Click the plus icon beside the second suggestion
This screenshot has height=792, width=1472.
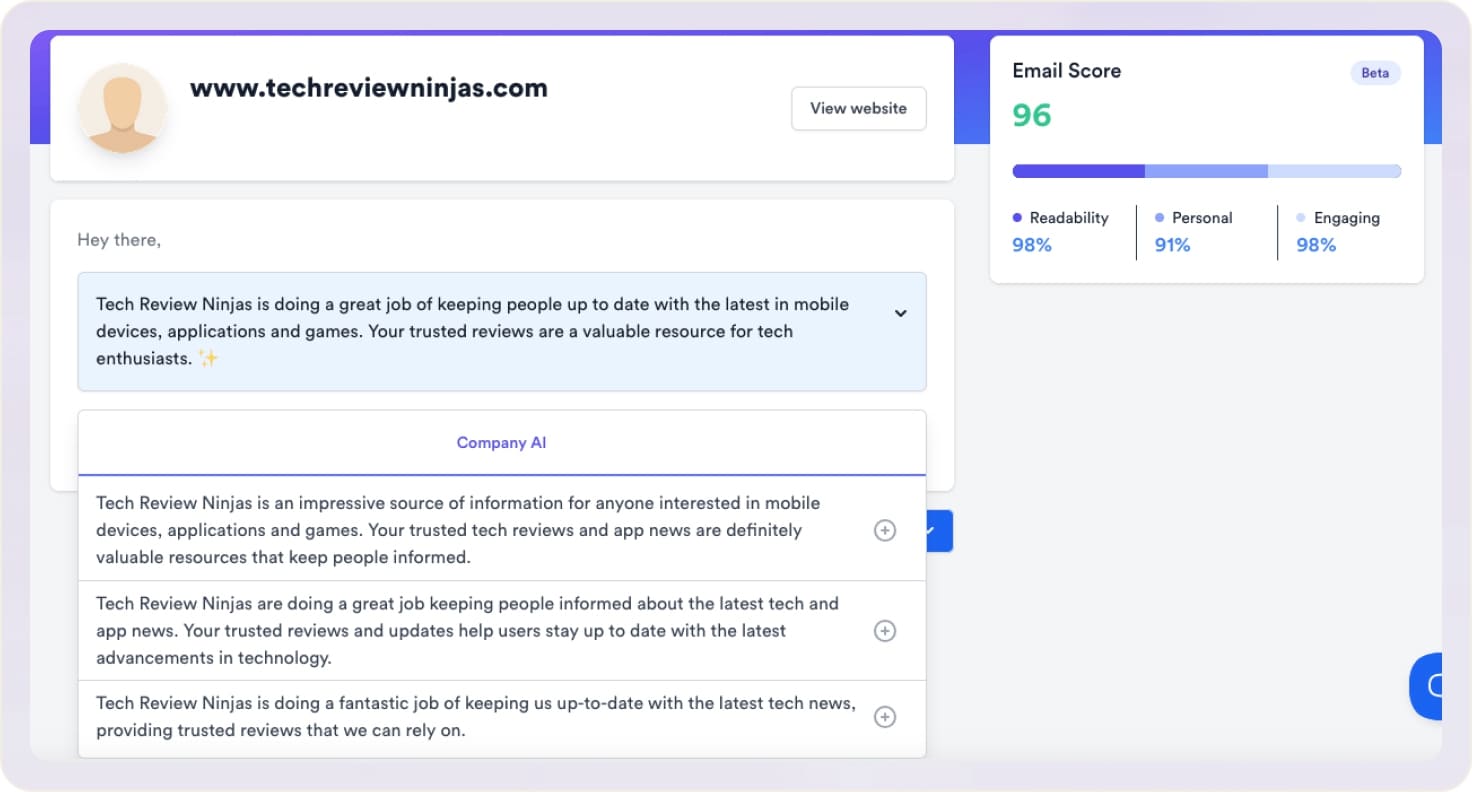[884, 631]
